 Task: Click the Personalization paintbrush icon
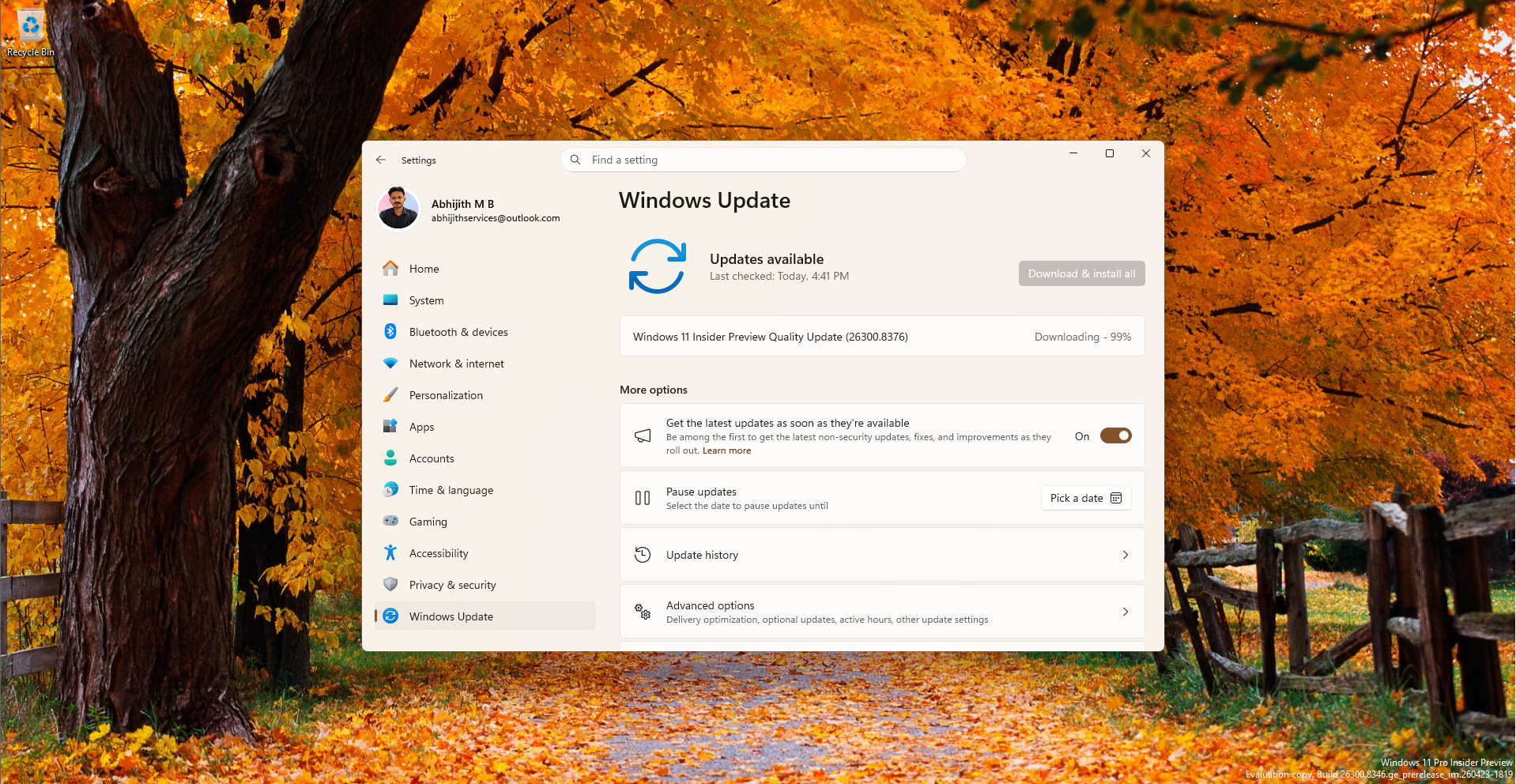pyautogui.click(x=390, y=395)
